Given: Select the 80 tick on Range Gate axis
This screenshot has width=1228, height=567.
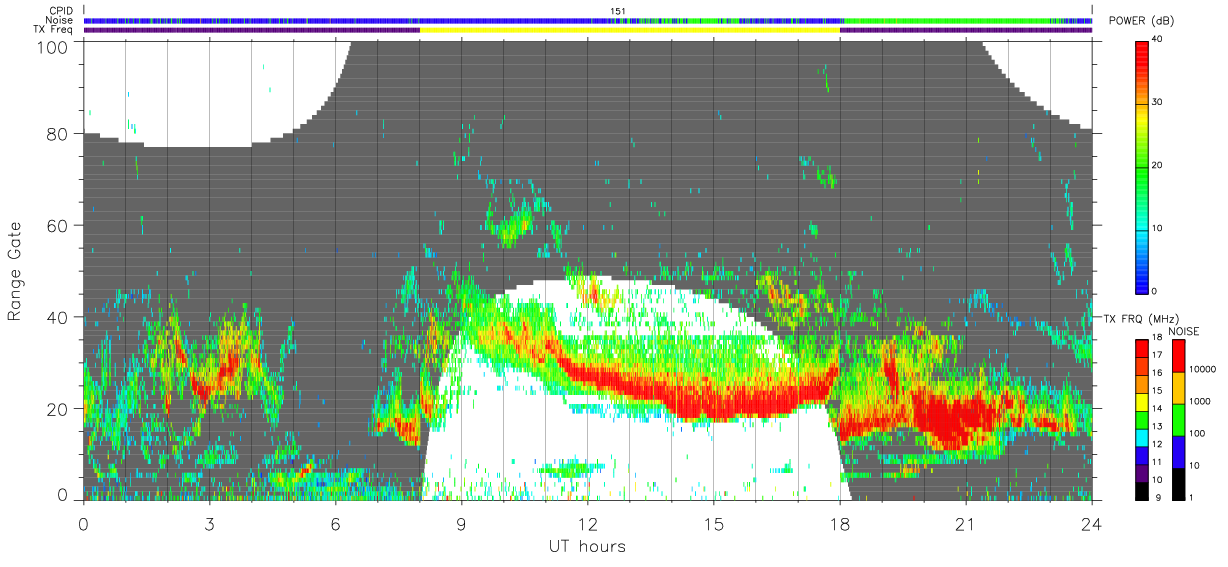Looking at the screenshot, I should [58, 134].
